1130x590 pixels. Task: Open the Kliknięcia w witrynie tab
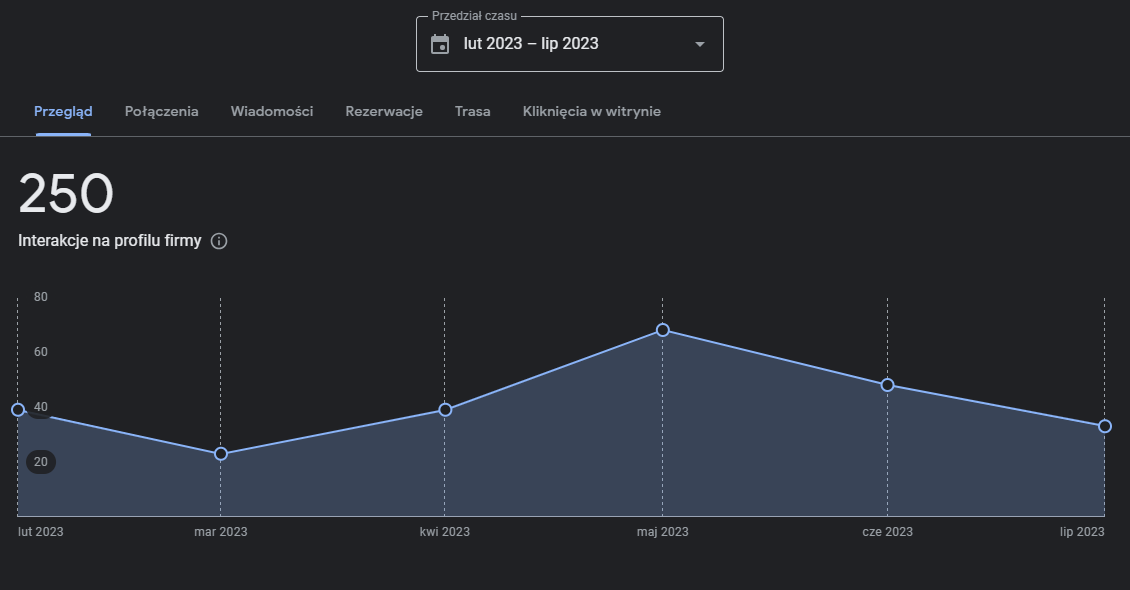(x=592, y=112)
